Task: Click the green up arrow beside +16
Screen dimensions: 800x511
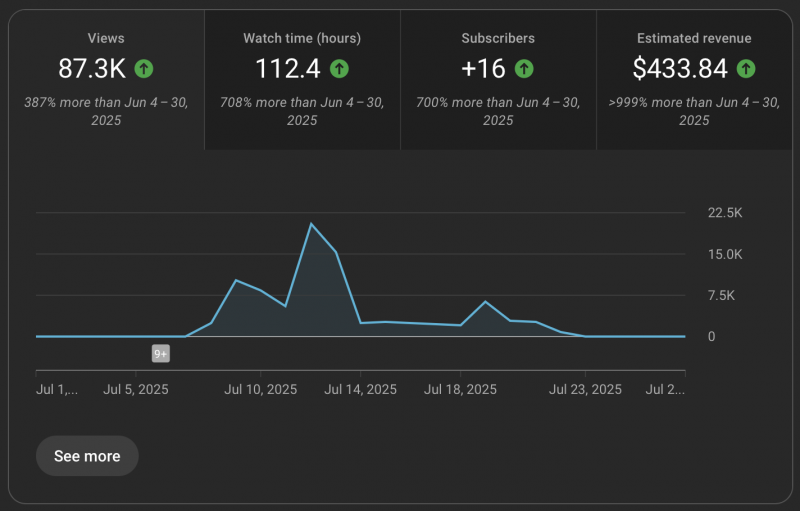Action: [x=524, y=69]
